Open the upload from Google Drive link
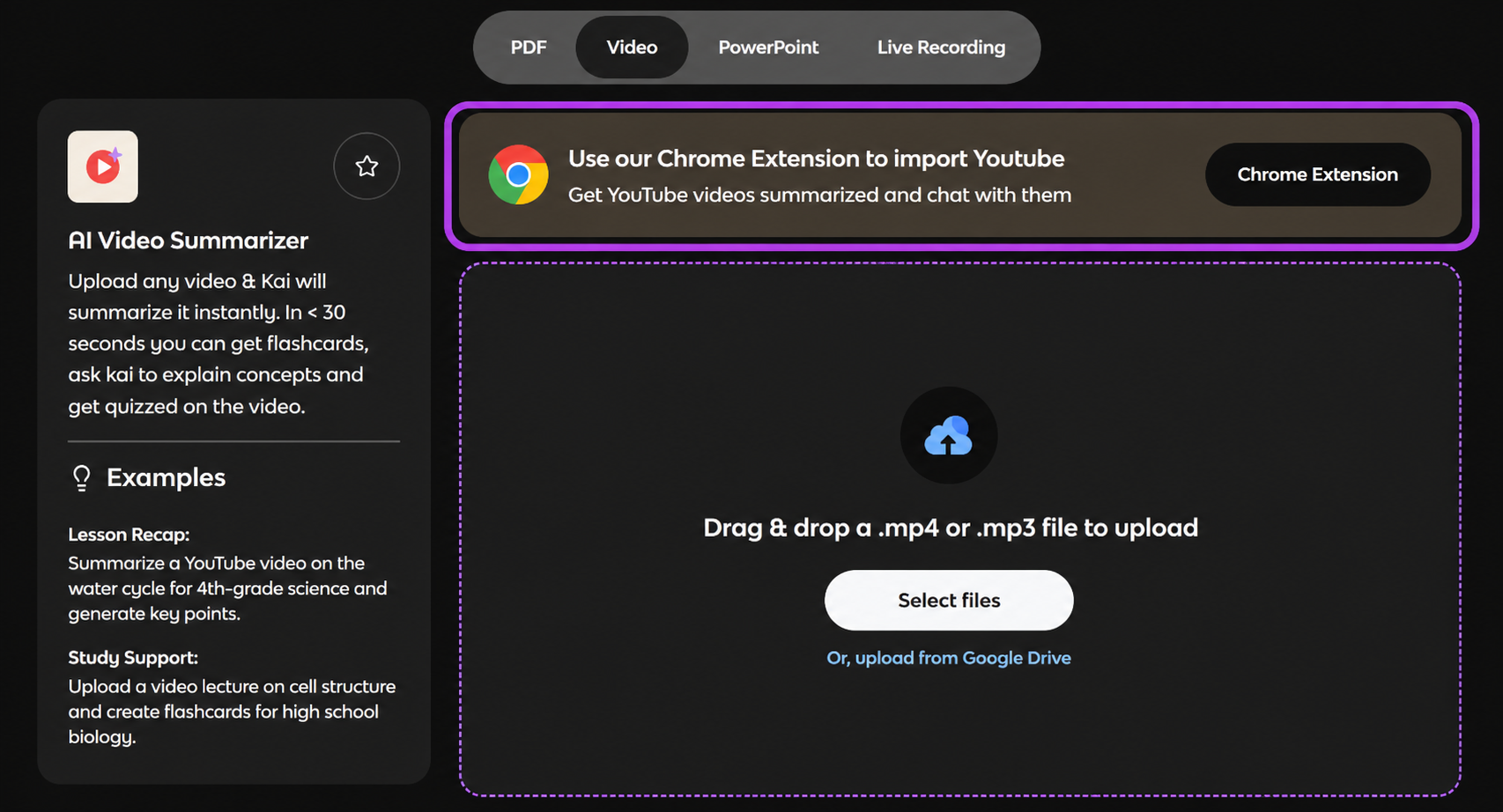1503x812 pixels. coord(949,658)
